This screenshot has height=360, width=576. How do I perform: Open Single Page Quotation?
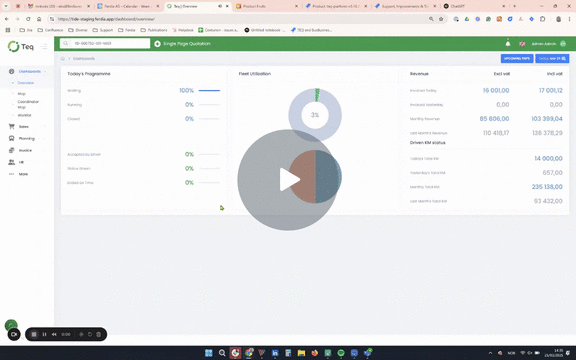[187, 44]
